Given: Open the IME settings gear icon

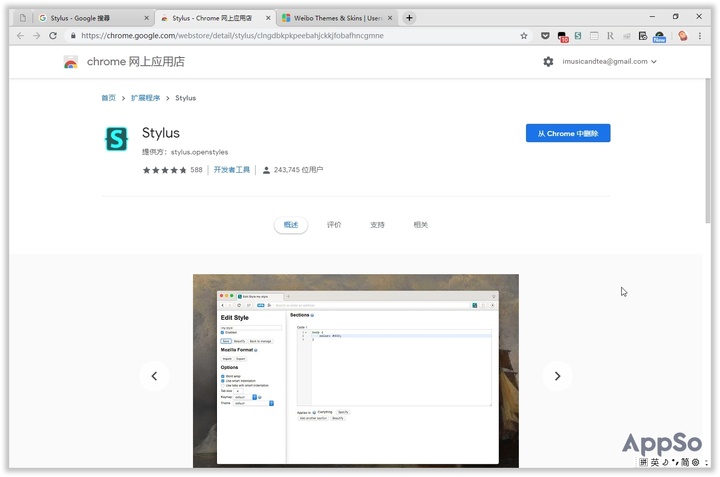Looking at the screenshot, I should [x=695, y=462].
